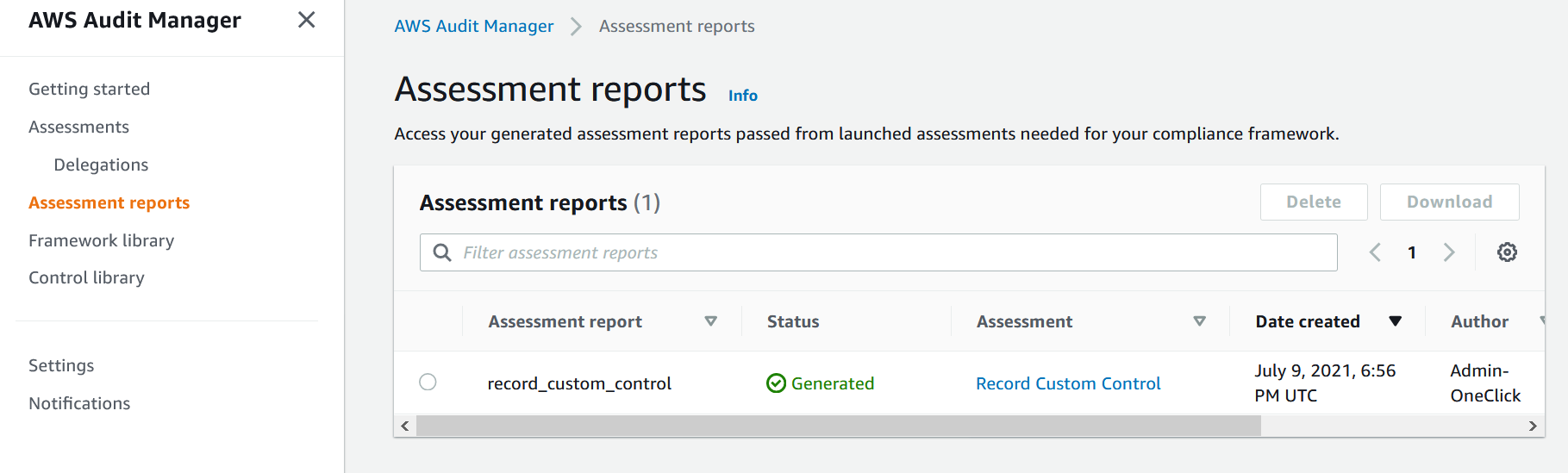Select the record_custom_control report radio button
The image size is (1568, 473).
[428, 382]
